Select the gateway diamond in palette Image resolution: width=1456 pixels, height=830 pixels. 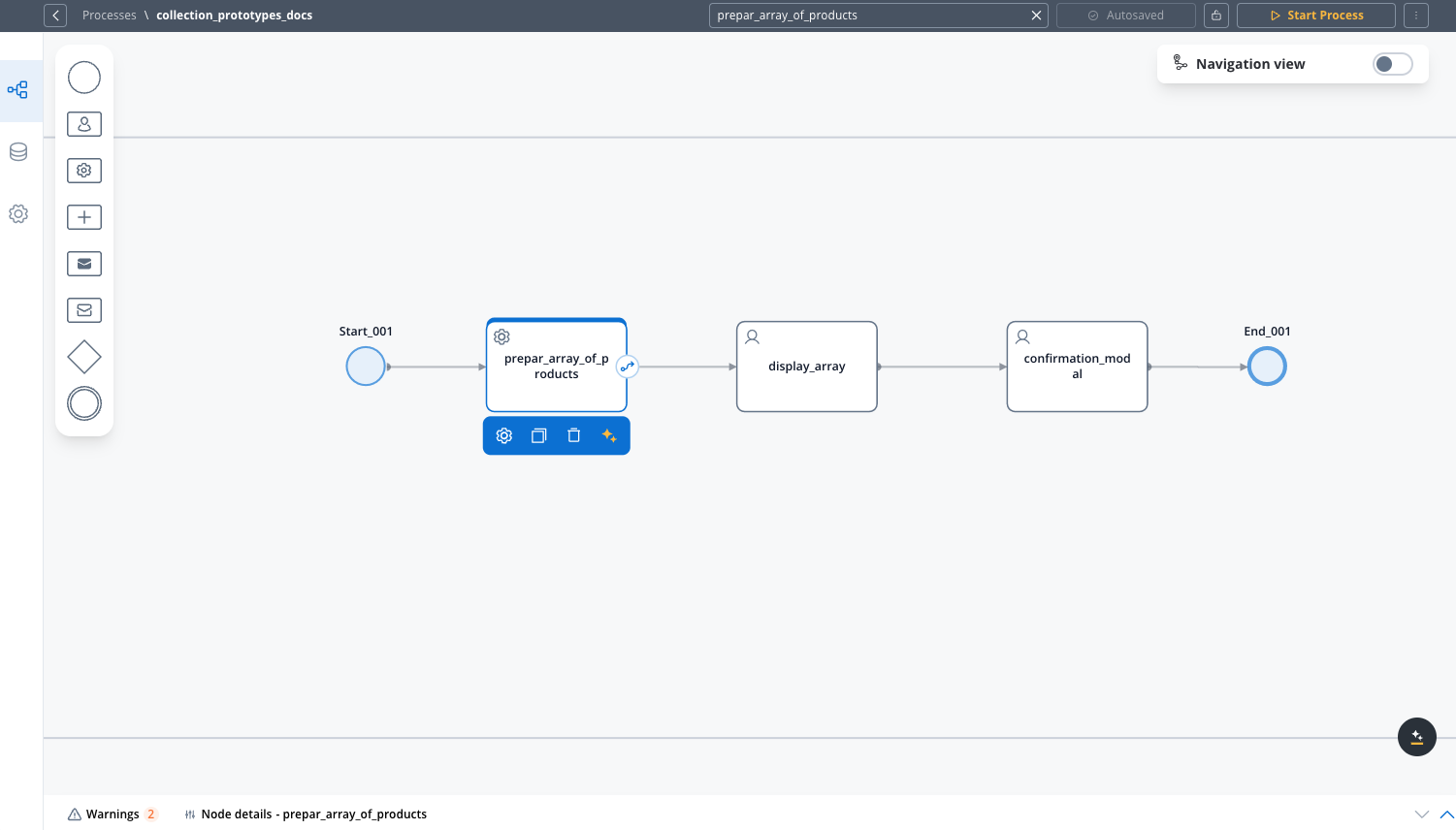click(84, 357)
